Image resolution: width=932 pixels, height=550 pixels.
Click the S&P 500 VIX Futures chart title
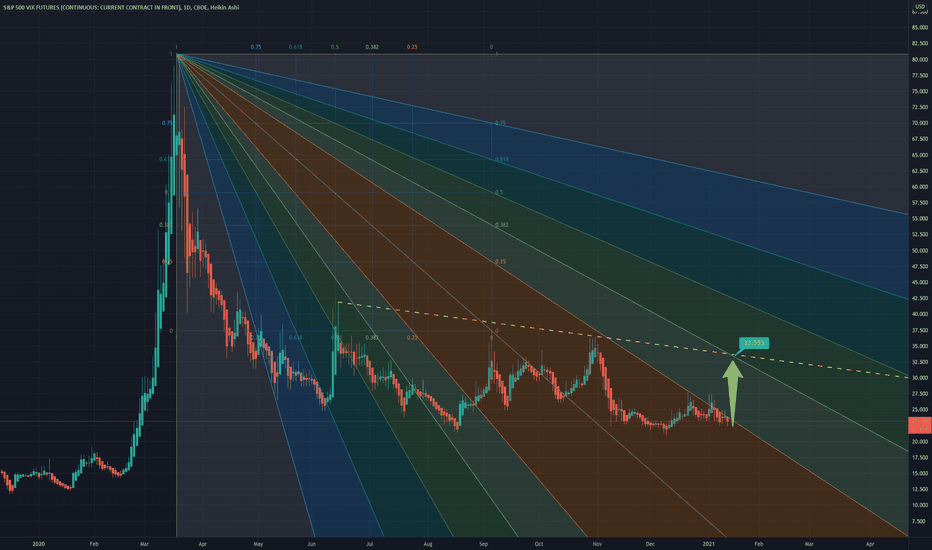[x=121, y=7]
